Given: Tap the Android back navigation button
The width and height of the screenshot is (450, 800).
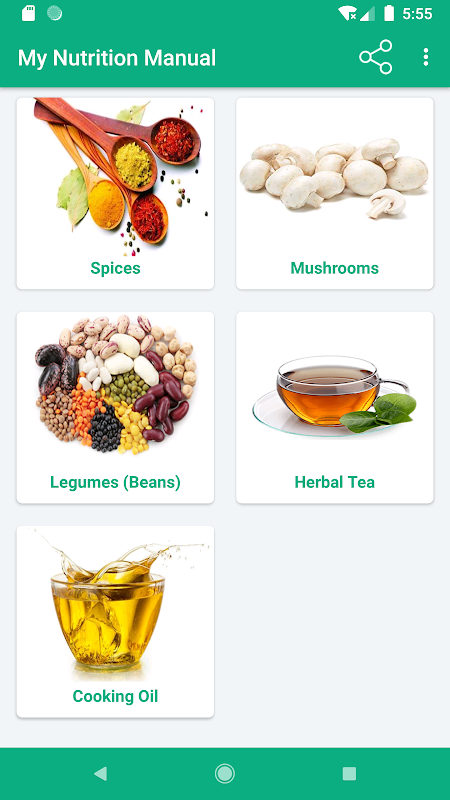Looking at the screenshot, I should (x=101, y=773).
